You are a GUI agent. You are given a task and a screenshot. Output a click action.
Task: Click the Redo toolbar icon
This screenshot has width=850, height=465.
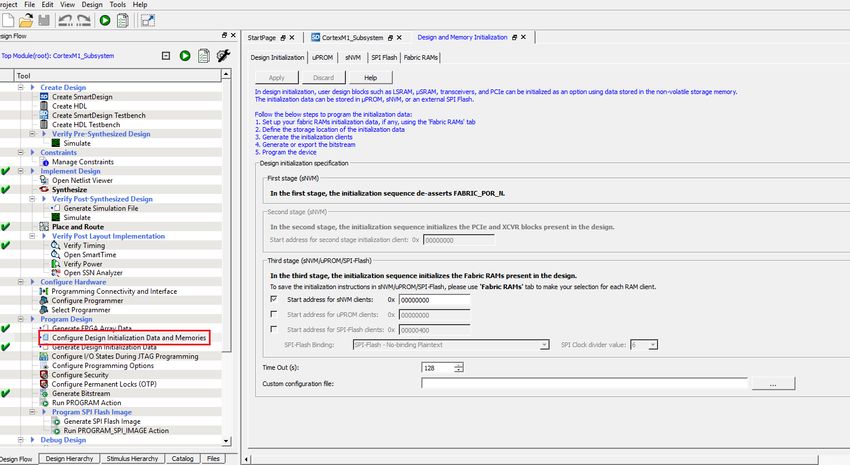[x=83, y=21]
